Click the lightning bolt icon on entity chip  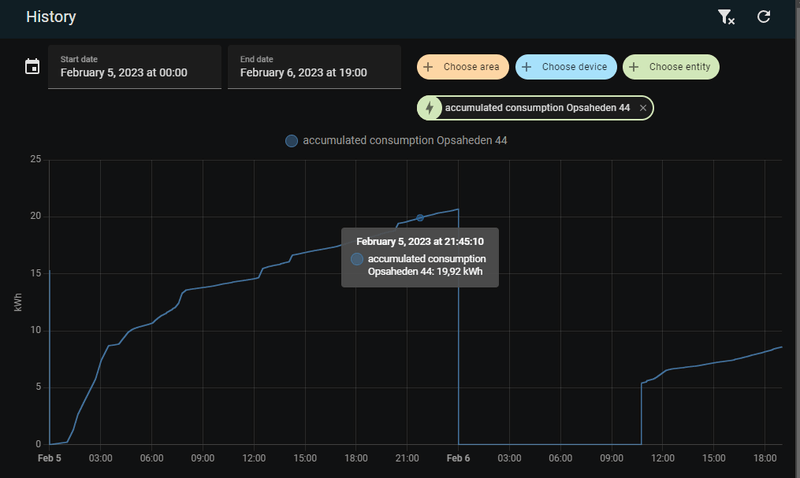tap(430, 107)
